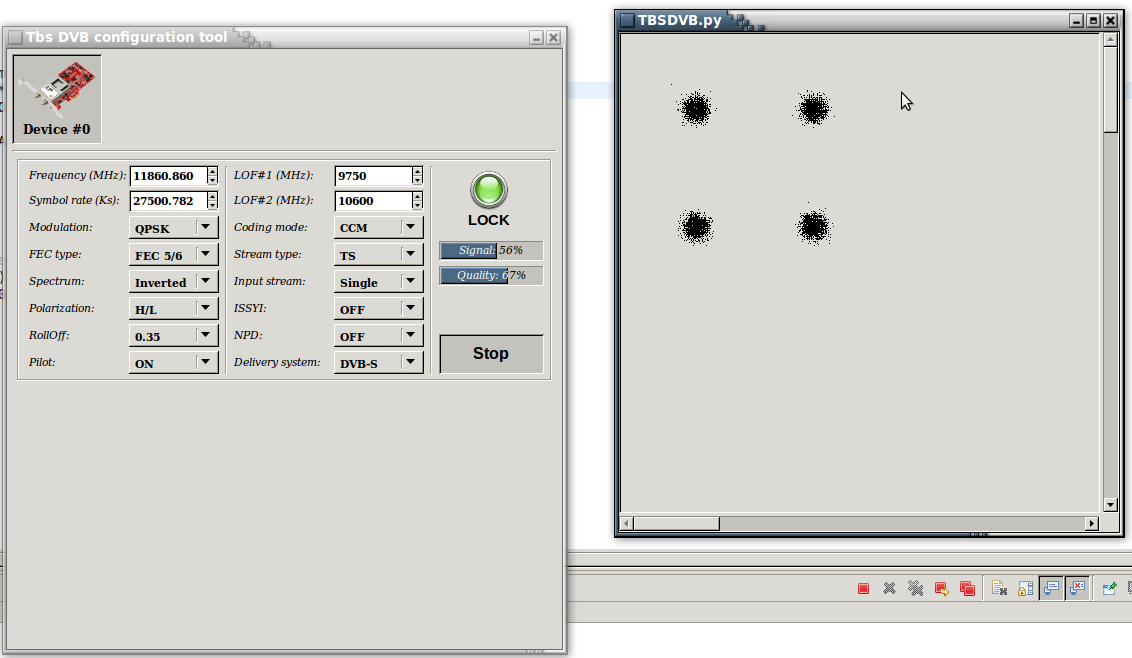
Task: Click the upper-left constellation cluster in TBSDVB.py
Action: (x=696, y=109)
